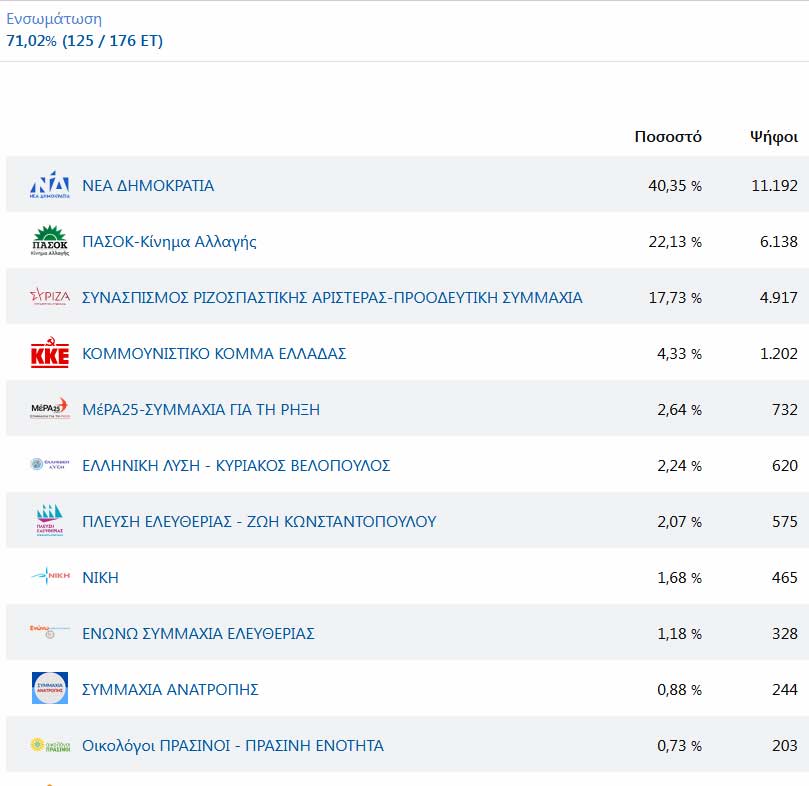The width and height of the screenshot is (809, 786).
Task: Select the 732 votes cell
Action: click(785, 409)
